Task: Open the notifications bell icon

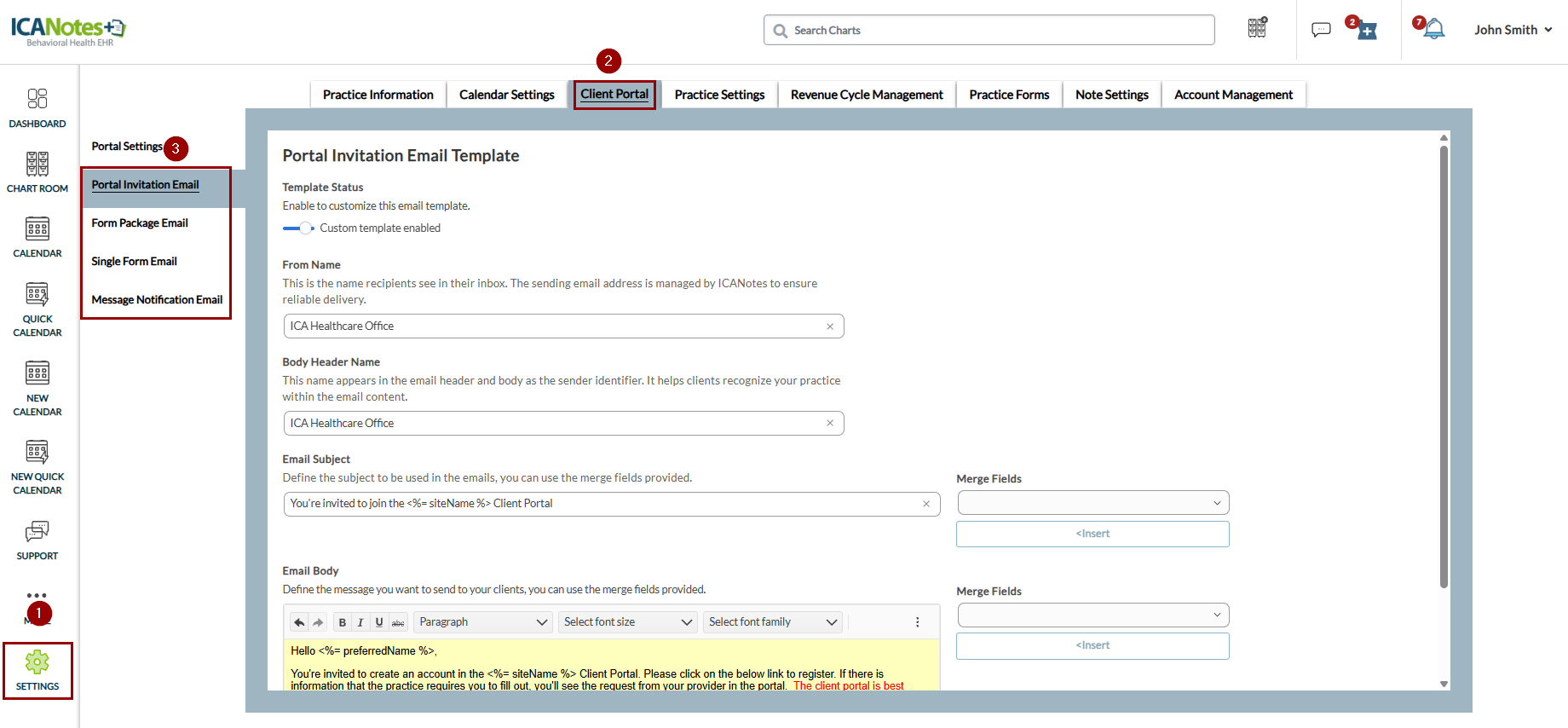Action: pos(1434,30)
